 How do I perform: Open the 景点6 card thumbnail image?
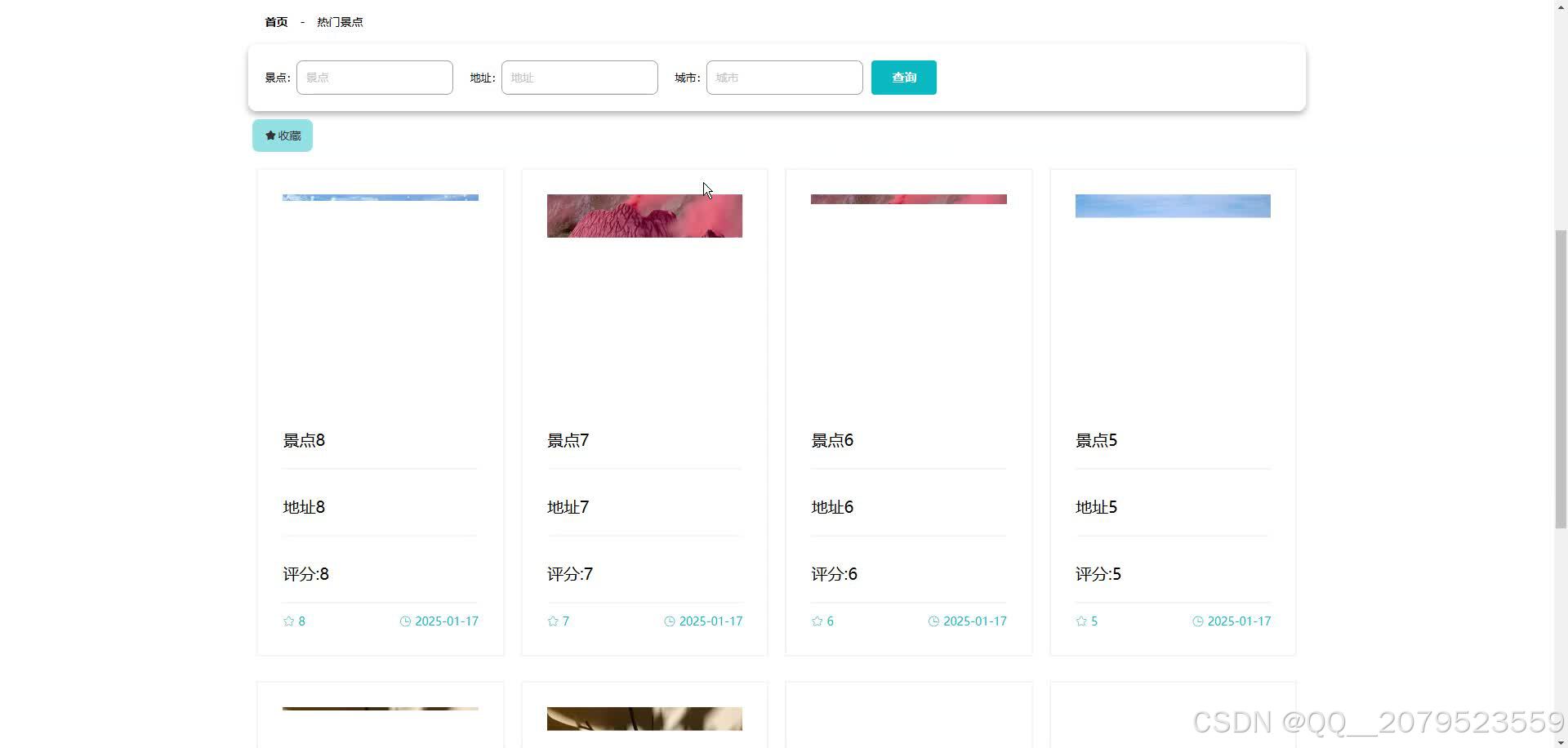909,199
